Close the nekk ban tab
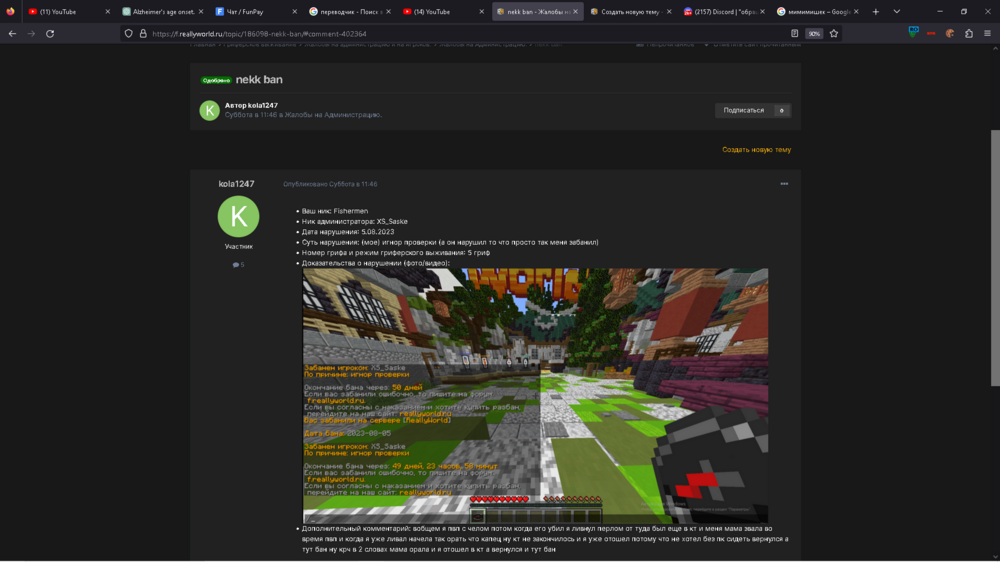Viewport: 1000px width, 562px height. (575, 11)
